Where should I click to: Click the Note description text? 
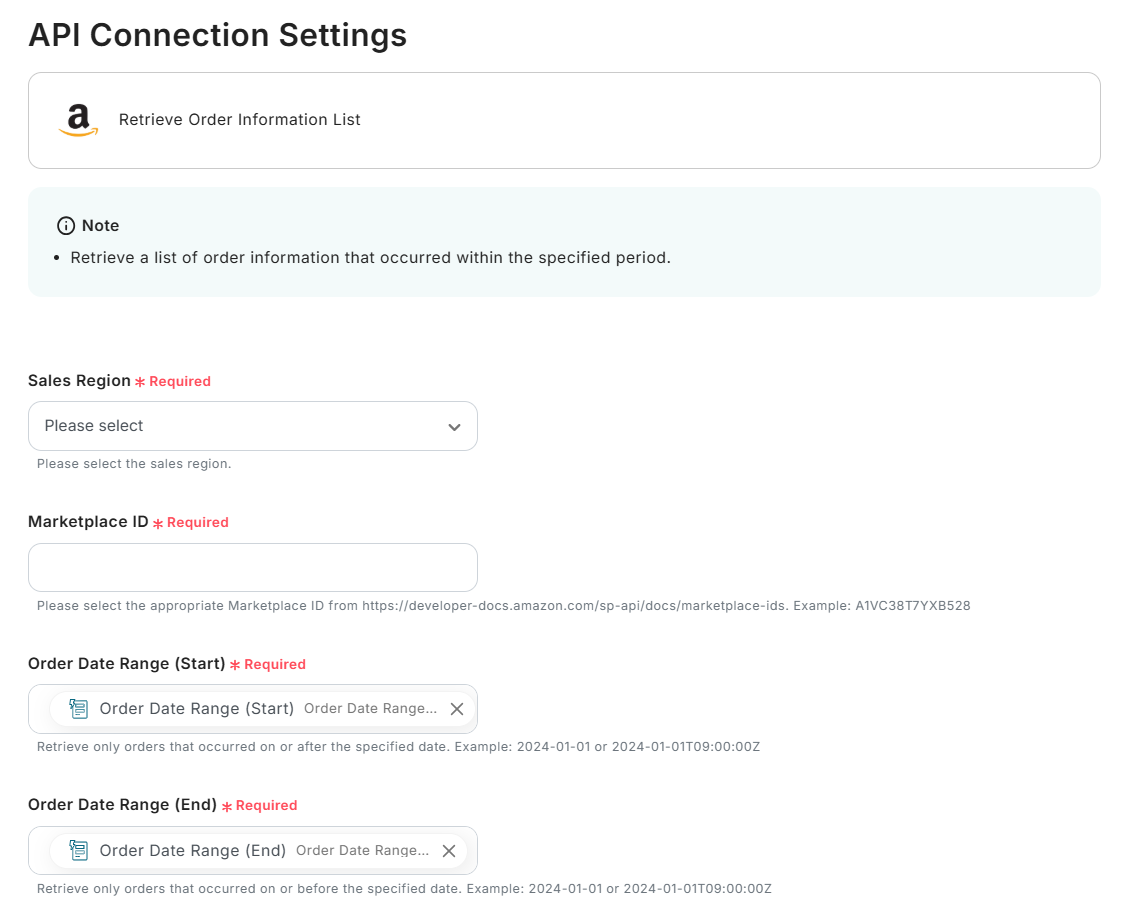click(x=370, y=258)
